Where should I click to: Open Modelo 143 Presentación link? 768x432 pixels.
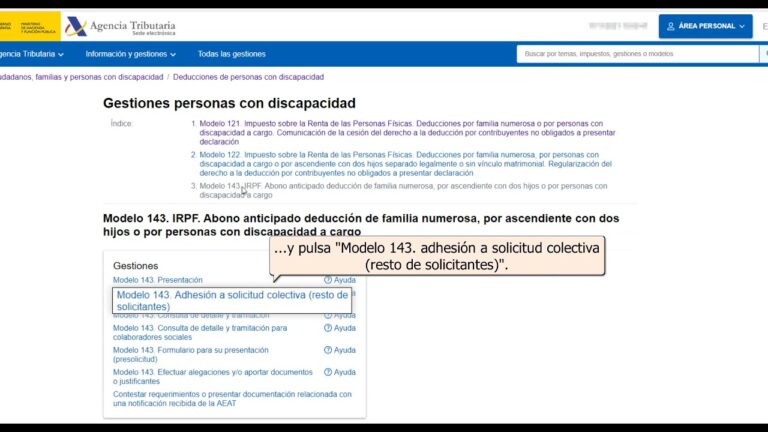[x=158, y=280]
